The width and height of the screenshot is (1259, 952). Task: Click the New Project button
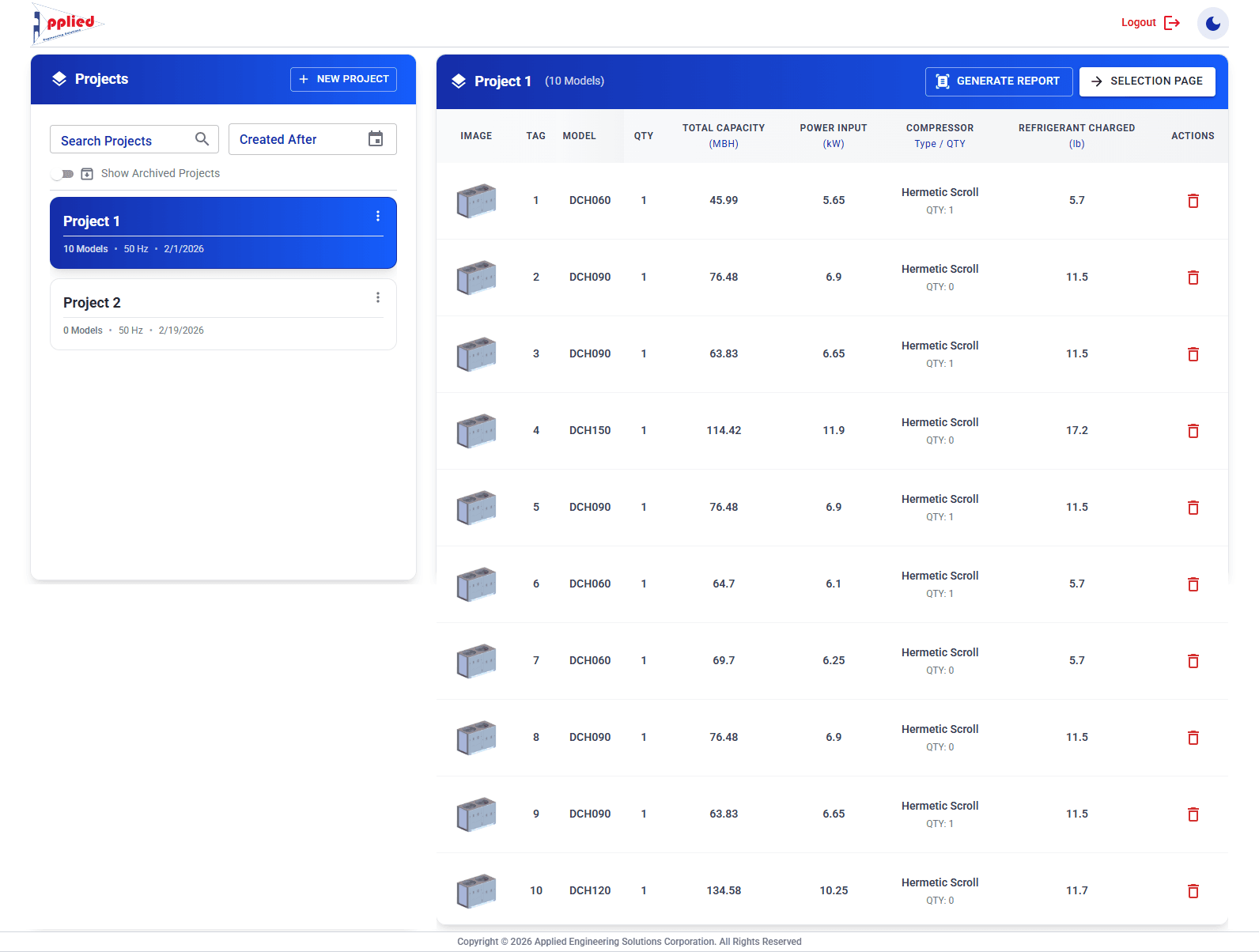pyautogui.click(x=343, y=79)
